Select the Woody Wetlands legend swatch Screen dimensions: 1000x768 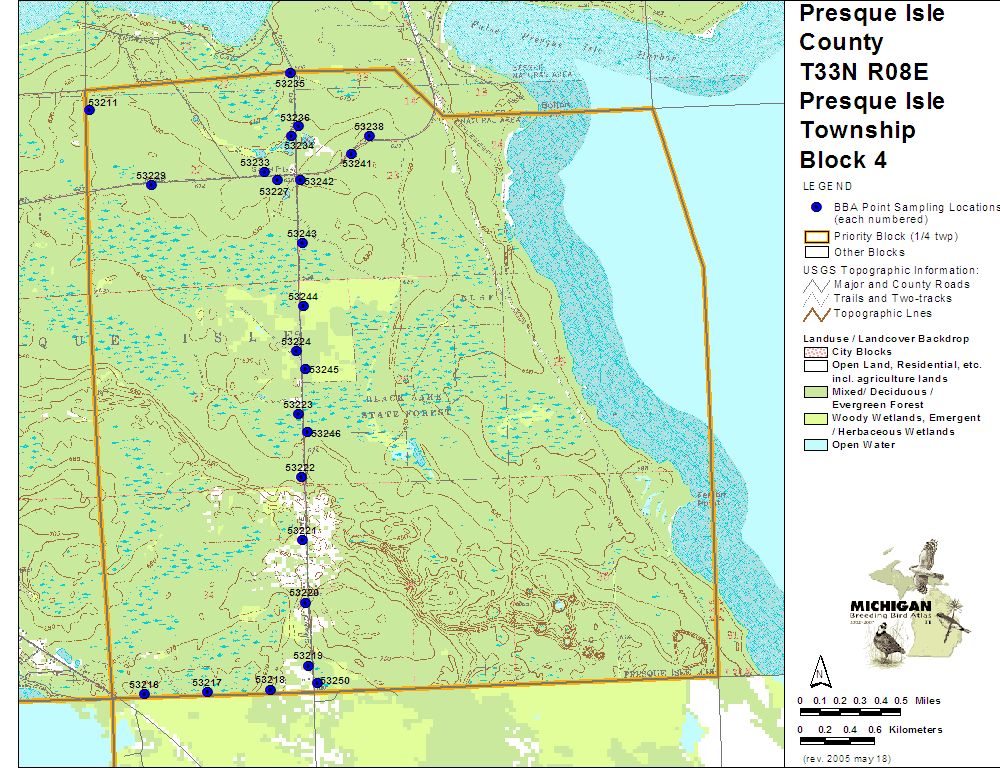click(x=817, y=418)
